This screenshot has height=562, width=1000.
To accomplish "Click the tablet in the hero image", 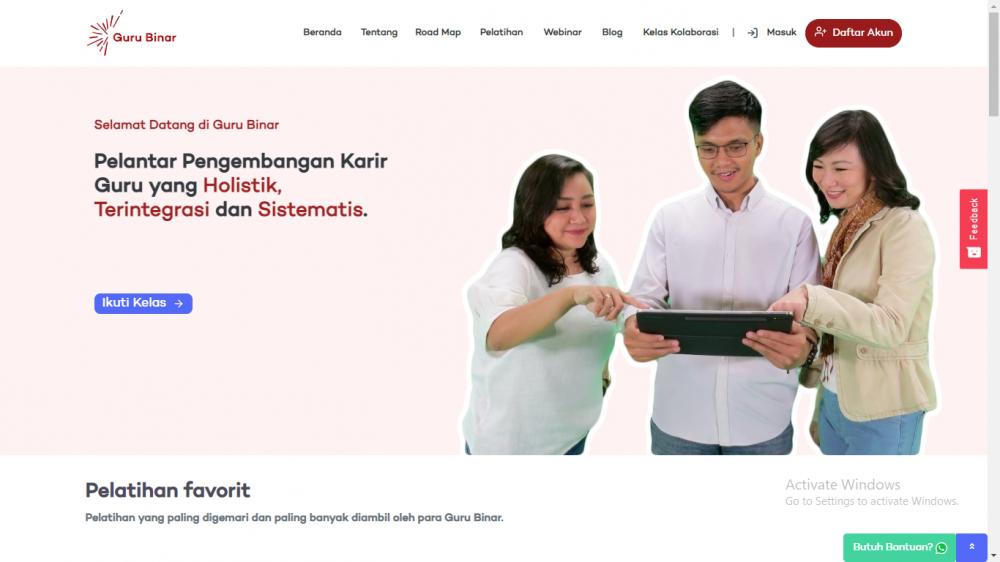I will click(x=714, y=332).
